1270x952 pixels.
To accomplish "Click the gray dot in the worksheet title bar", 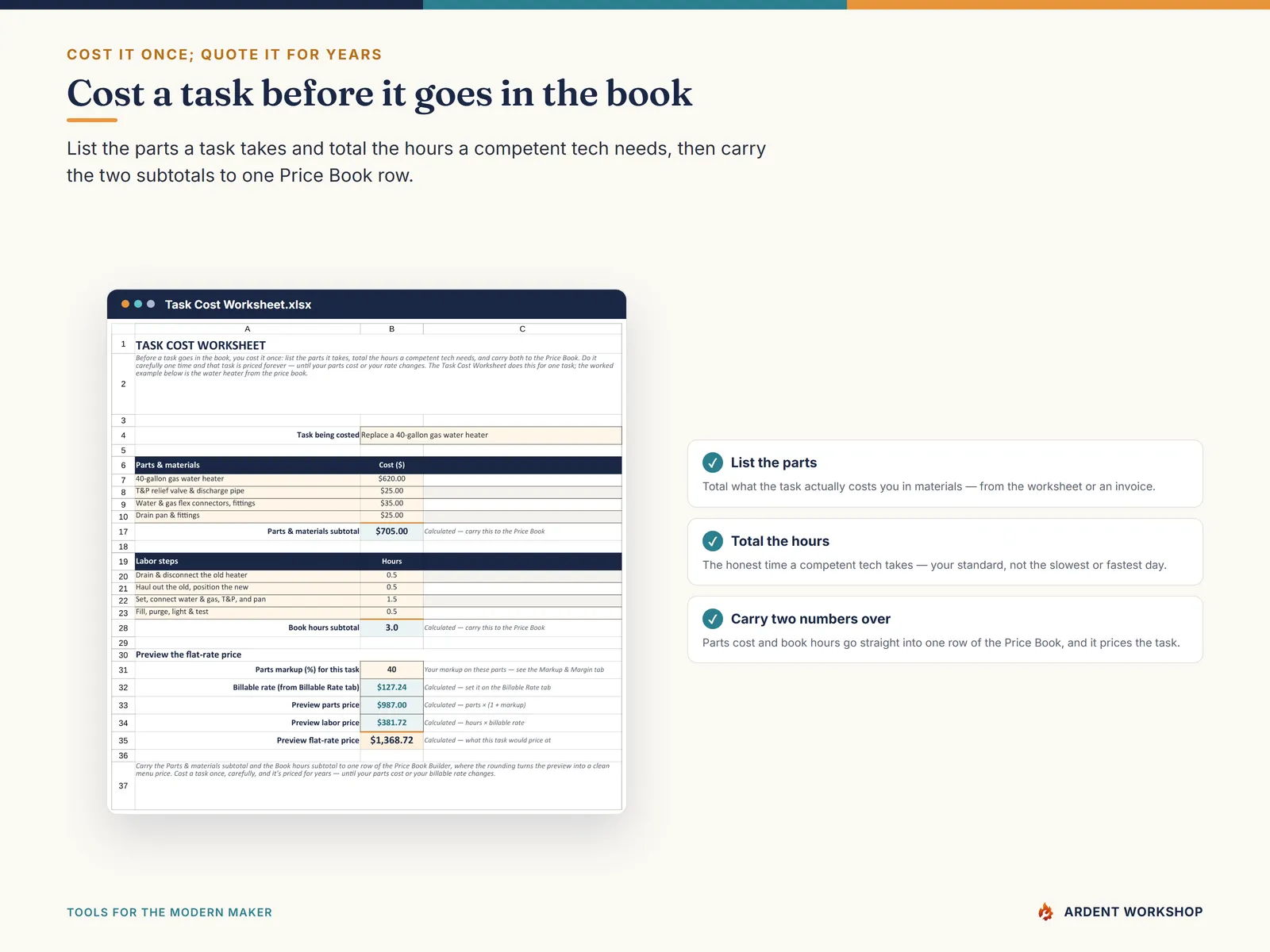I will 151,304.
